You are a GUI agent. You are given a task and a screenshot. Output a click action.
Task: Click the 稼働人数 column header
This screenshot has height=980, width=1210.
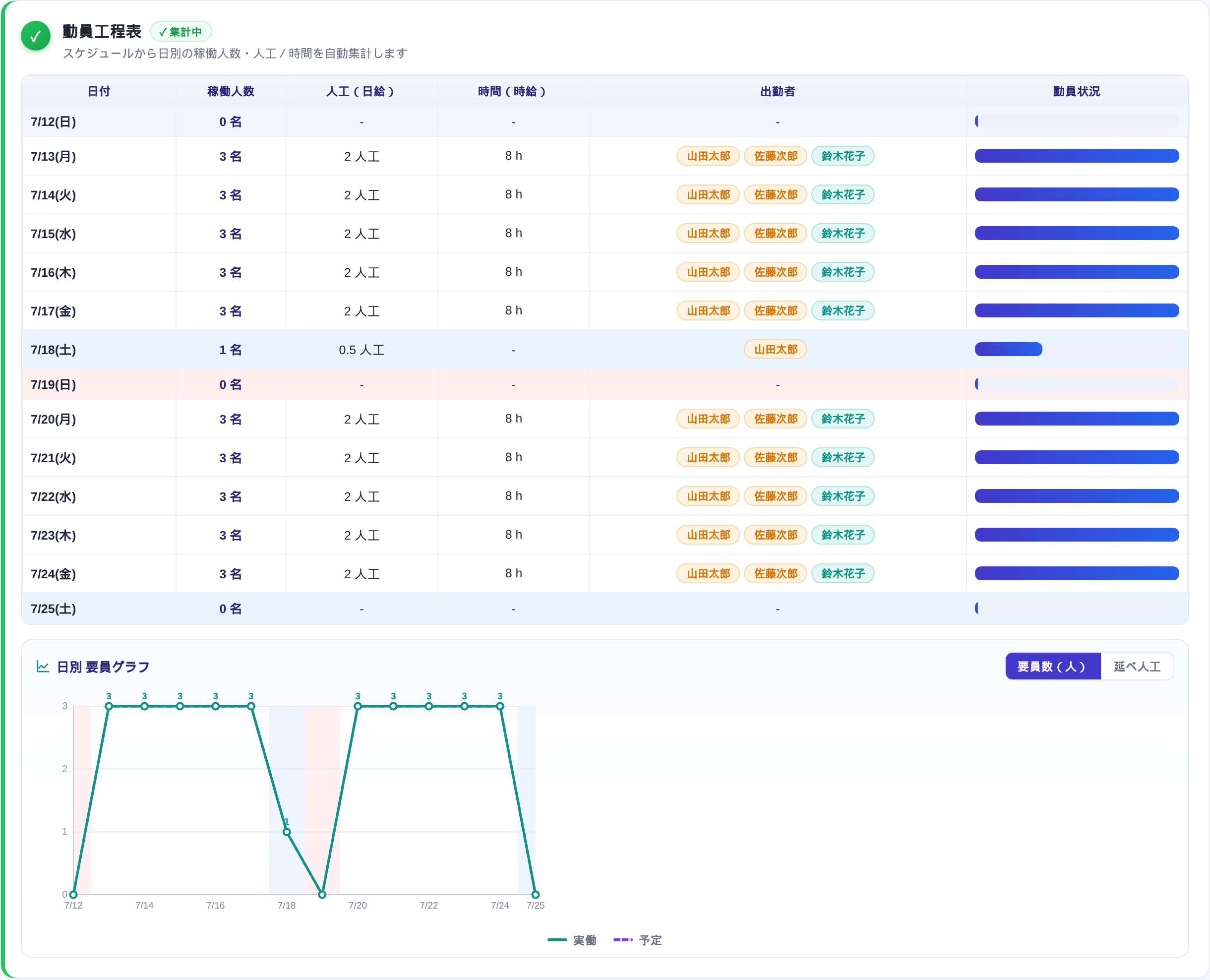tap(230, 91)
